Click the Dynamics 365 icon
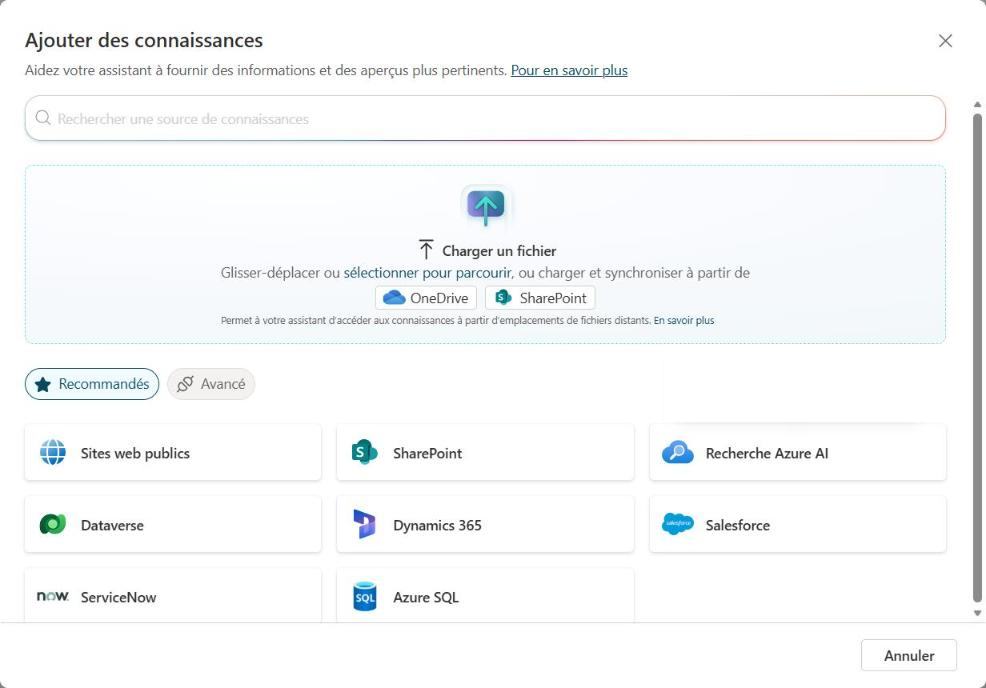The image size is (986, 688). 364,524
